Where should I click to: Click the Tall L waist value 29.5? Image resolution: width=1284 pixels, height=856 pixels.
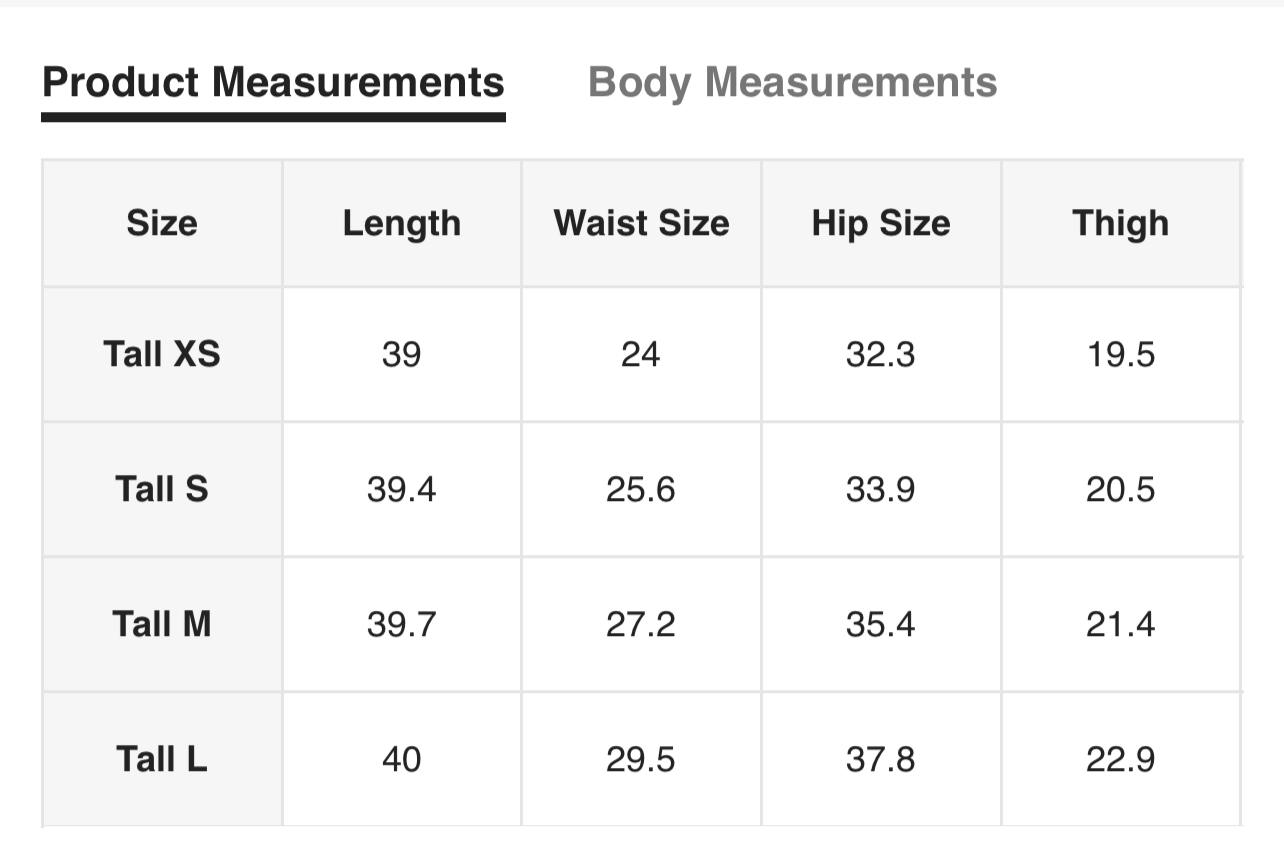click(641, 759)
